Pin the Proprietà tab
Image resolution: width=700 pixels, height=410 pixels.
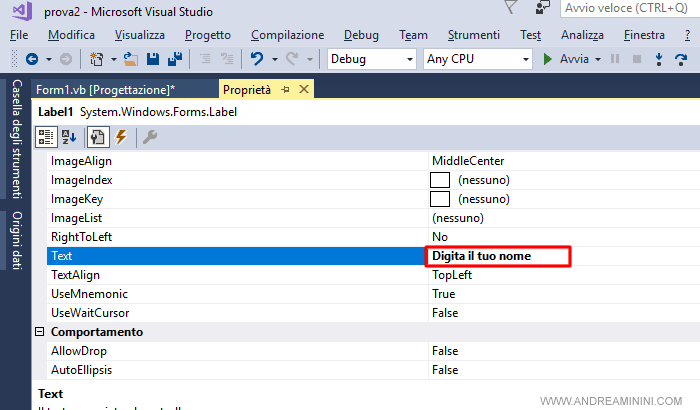[x=286, y=89]
